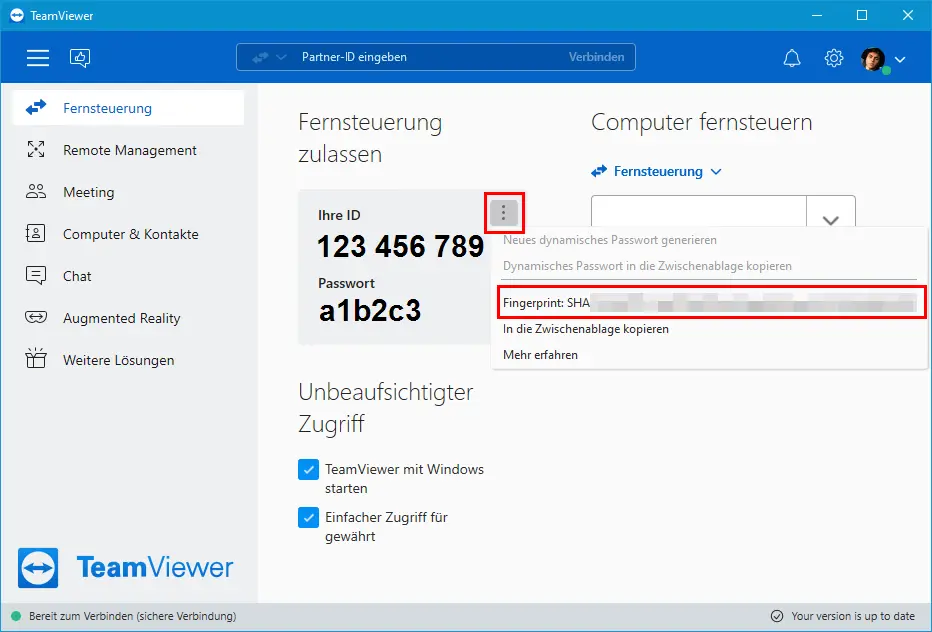Maximize the TeamViewer window
This screenshot has height=632, width=932.
862,15
